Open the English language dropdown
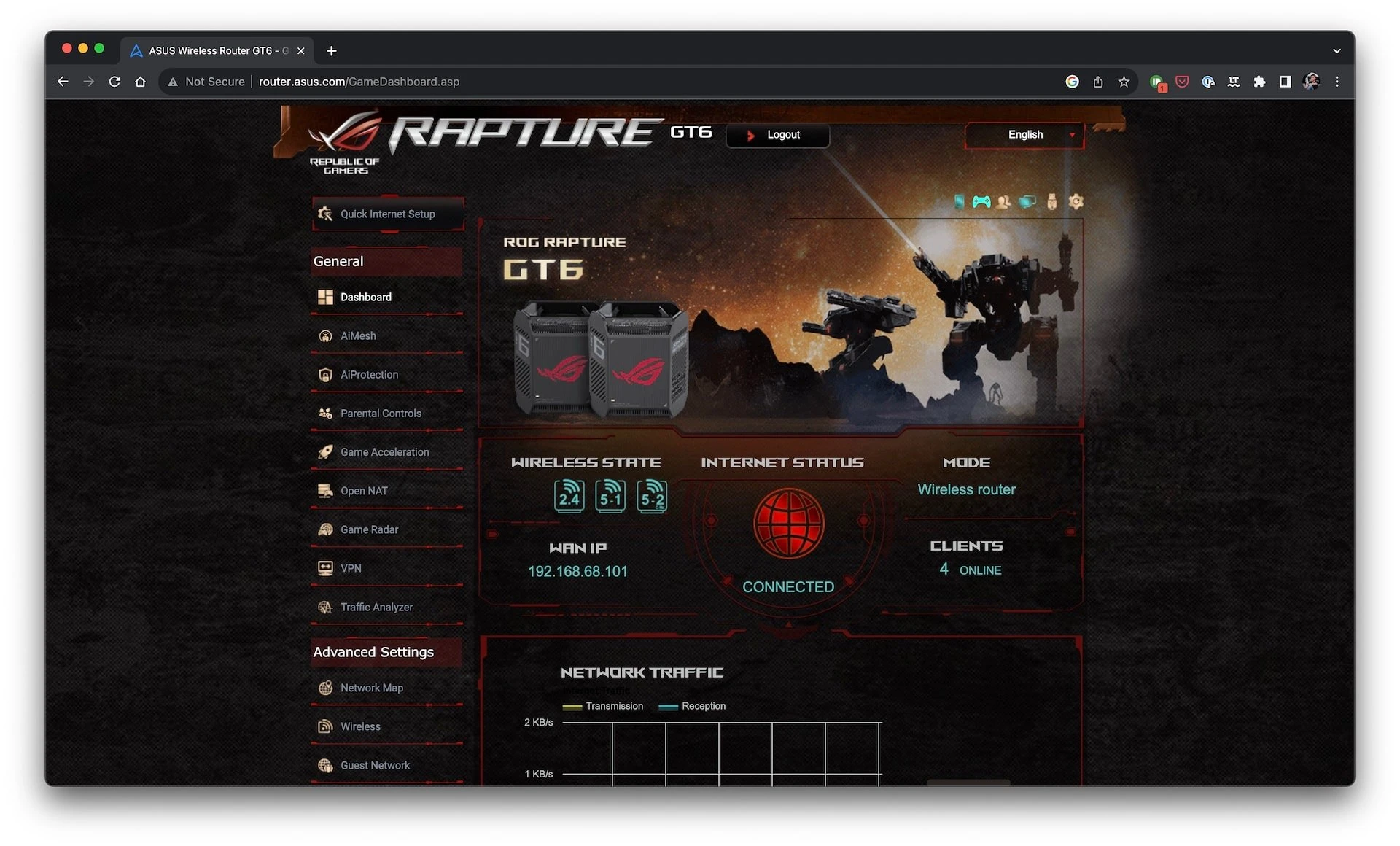The height and width of the screenshot is (846, 1400). point(1024,135)
